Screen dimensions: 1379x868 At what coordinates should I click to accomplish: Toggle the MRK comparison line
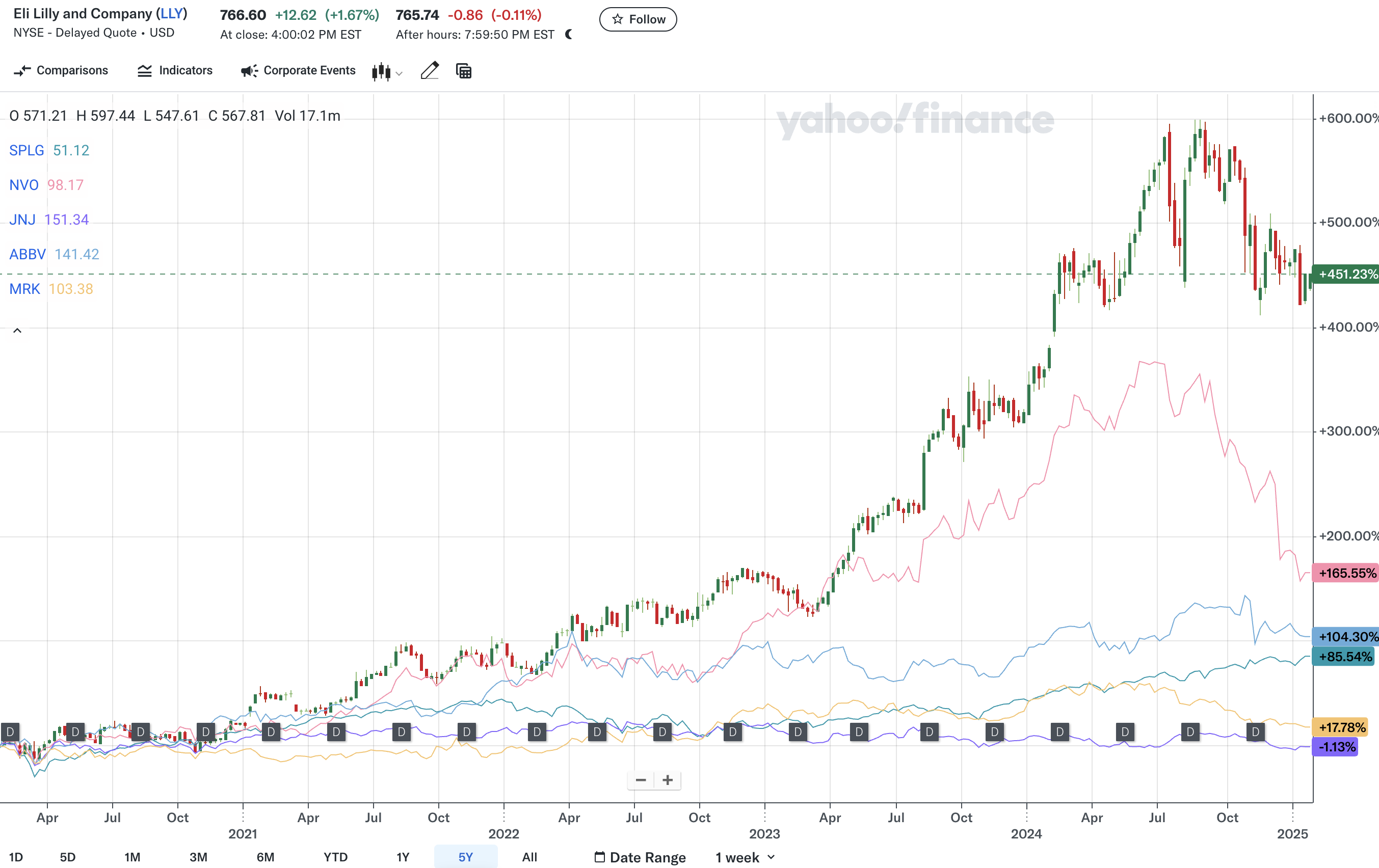(x=24, y=289)
